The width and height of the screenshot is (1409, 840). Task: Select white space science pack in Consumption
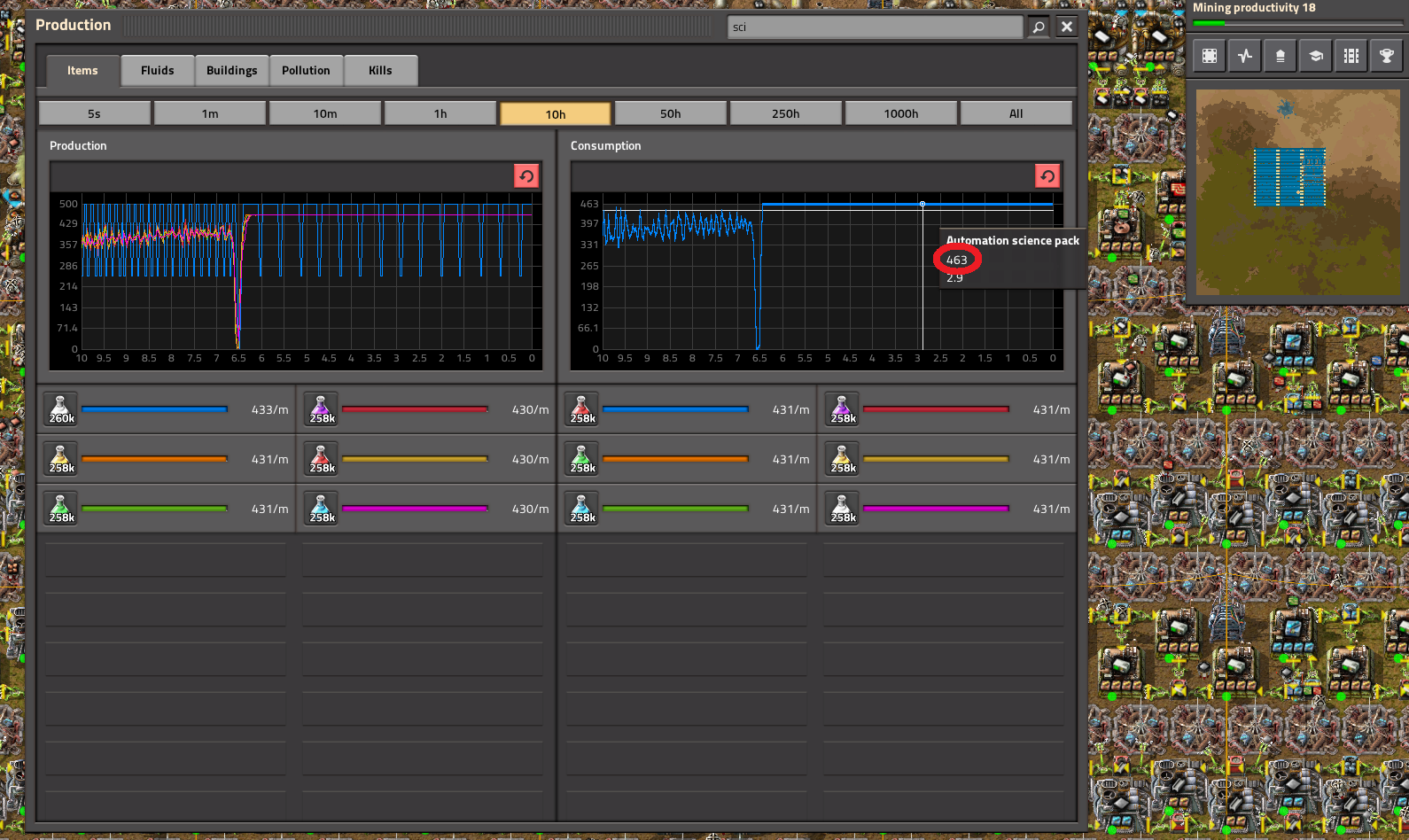point(843,509)
